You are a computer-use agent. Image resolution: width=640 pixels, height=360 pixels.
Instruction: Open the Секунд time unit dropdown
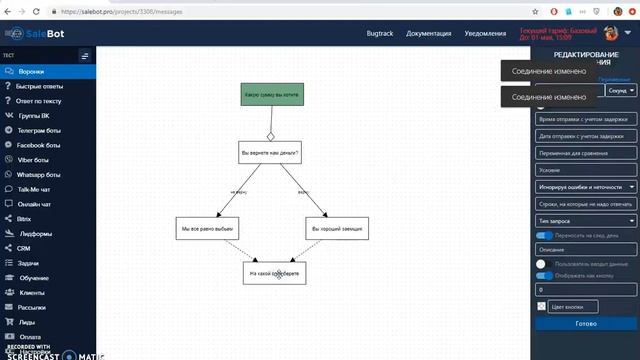point(621,91)
